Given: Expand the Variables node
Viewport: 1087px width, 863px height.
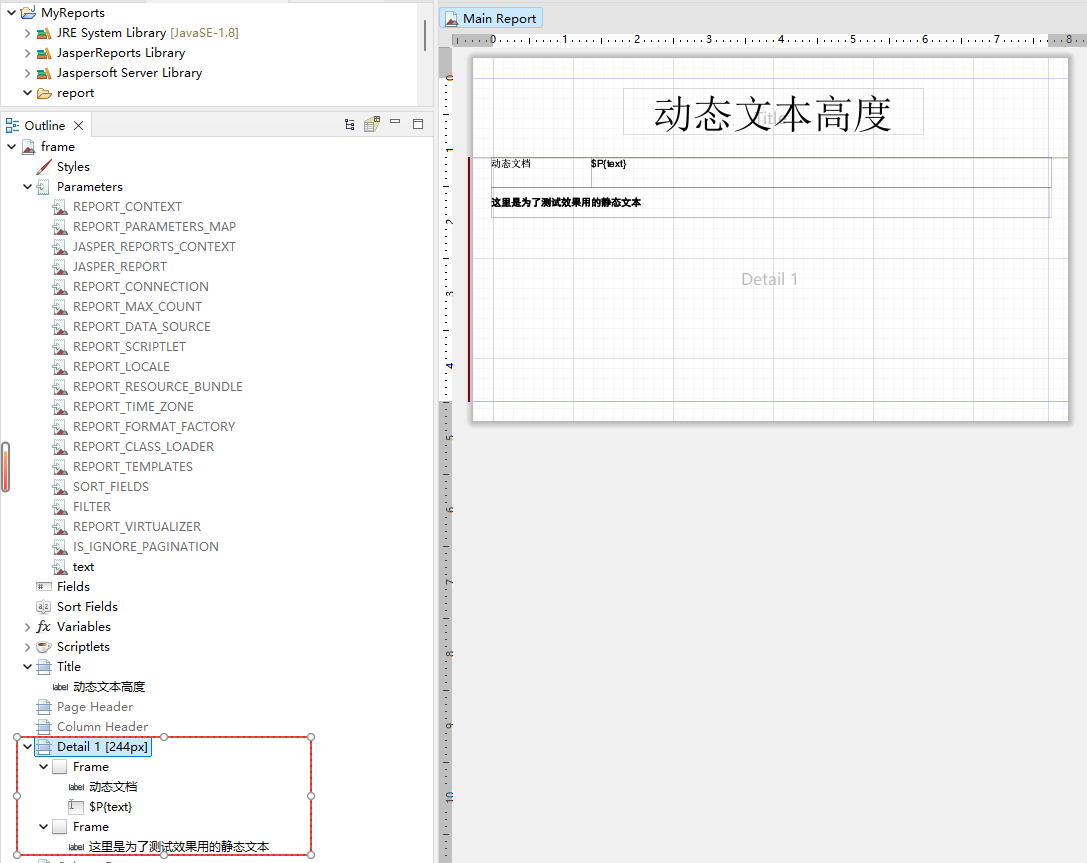Looking at the screenshot, I should pos(27,627).
